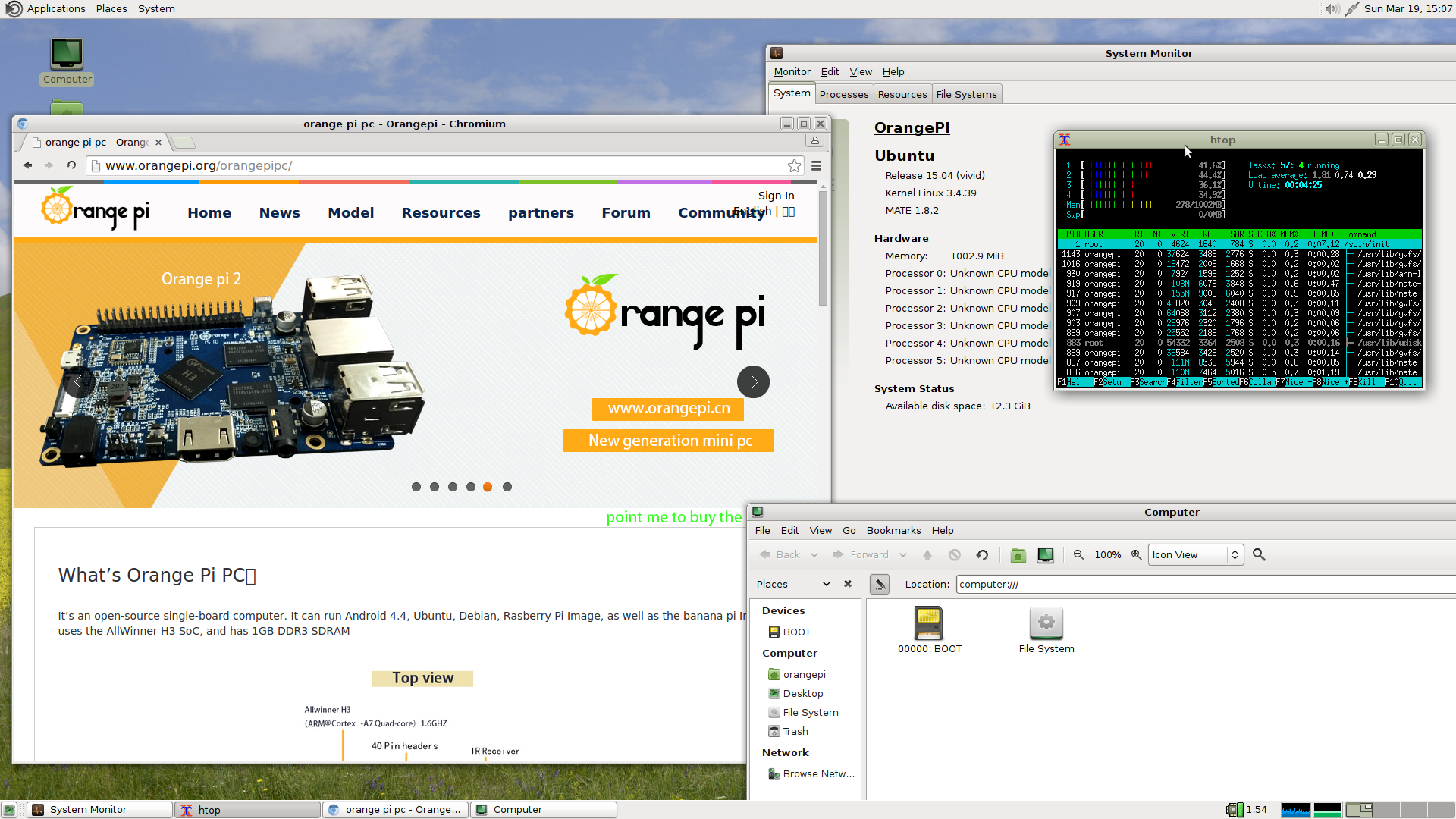Select the Computer desktop icon
Viewport: 1456px width, 819px height.
[67, 61]
